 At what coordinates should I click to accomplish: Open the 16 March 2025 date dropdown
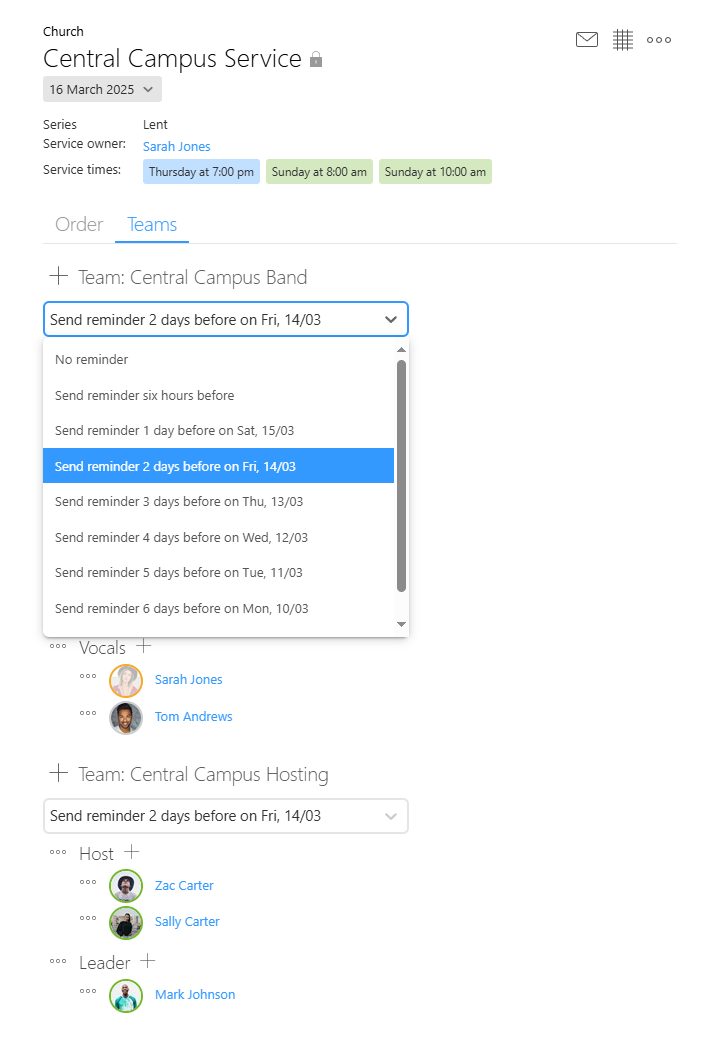tap(102, 89)
